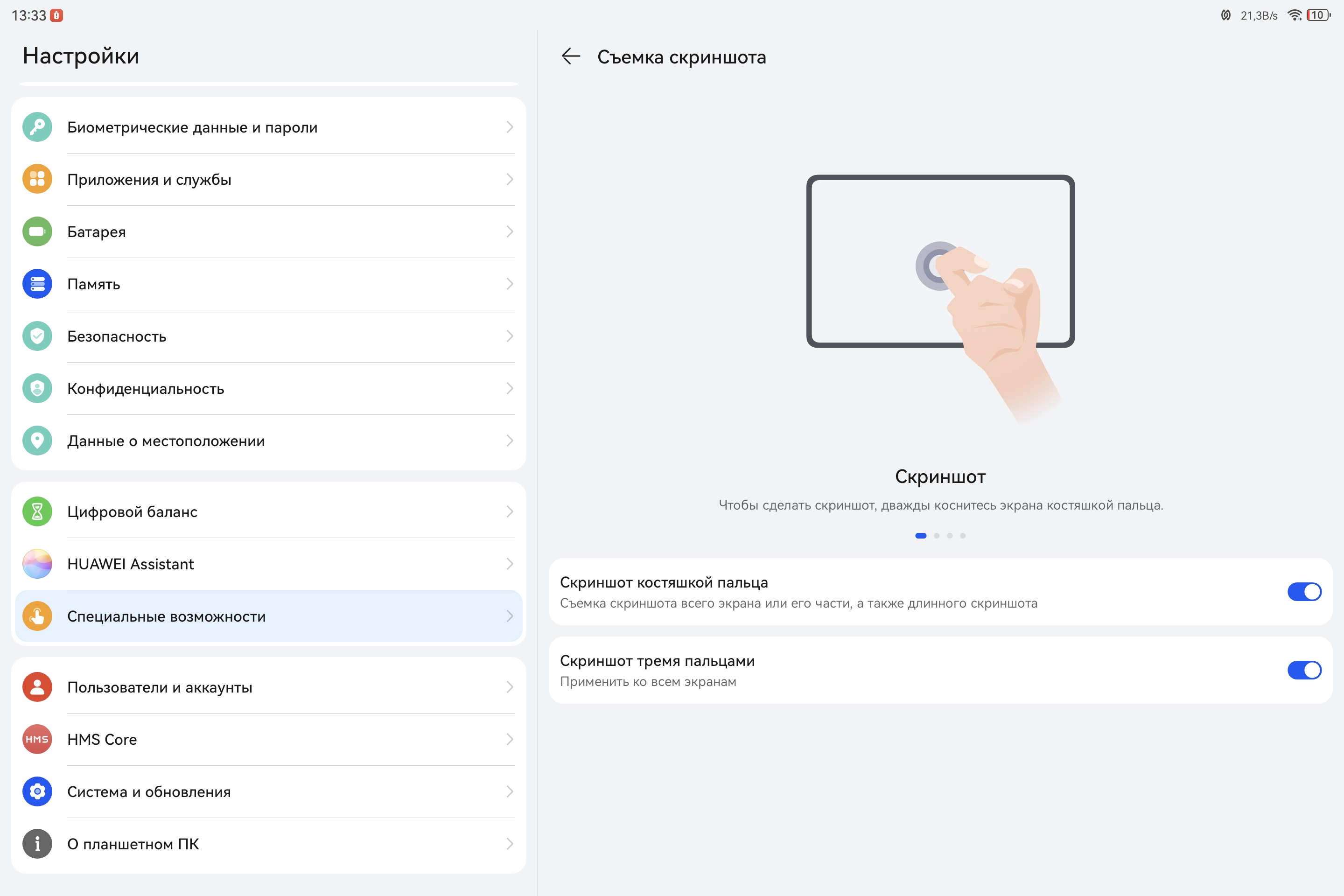Tap the orange Приложения и службы icon
Viewport: 1344px width, 896px height.
point(37,179)
